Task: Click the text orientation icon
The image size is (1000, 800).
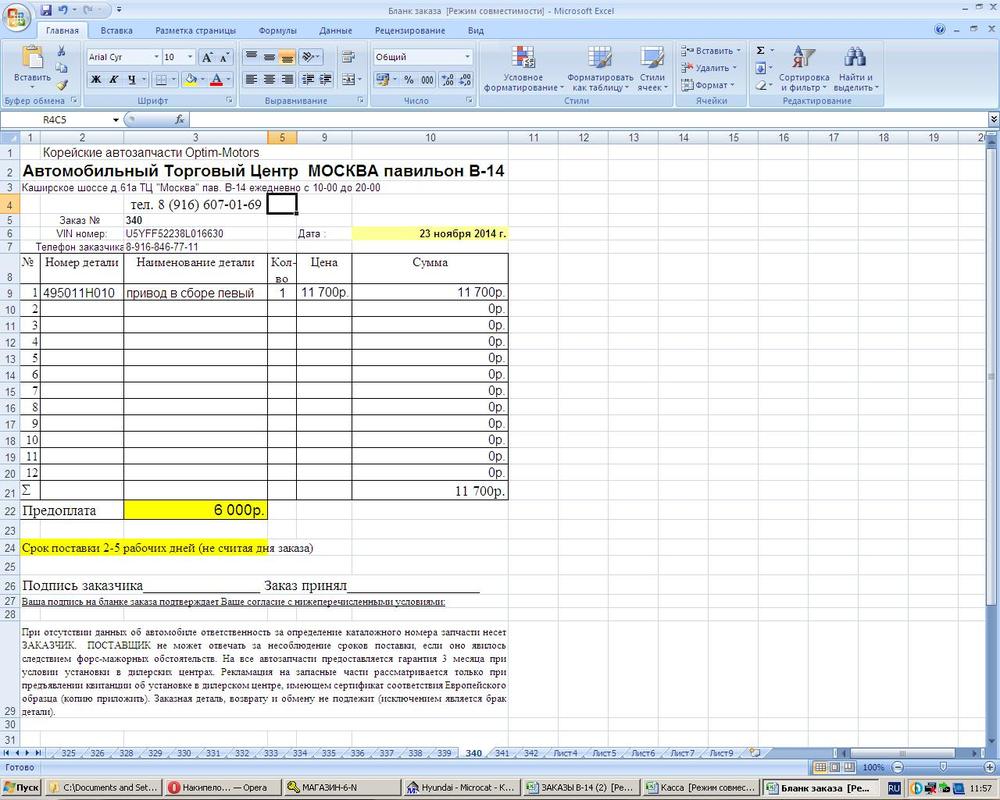Action: (310, 57)
